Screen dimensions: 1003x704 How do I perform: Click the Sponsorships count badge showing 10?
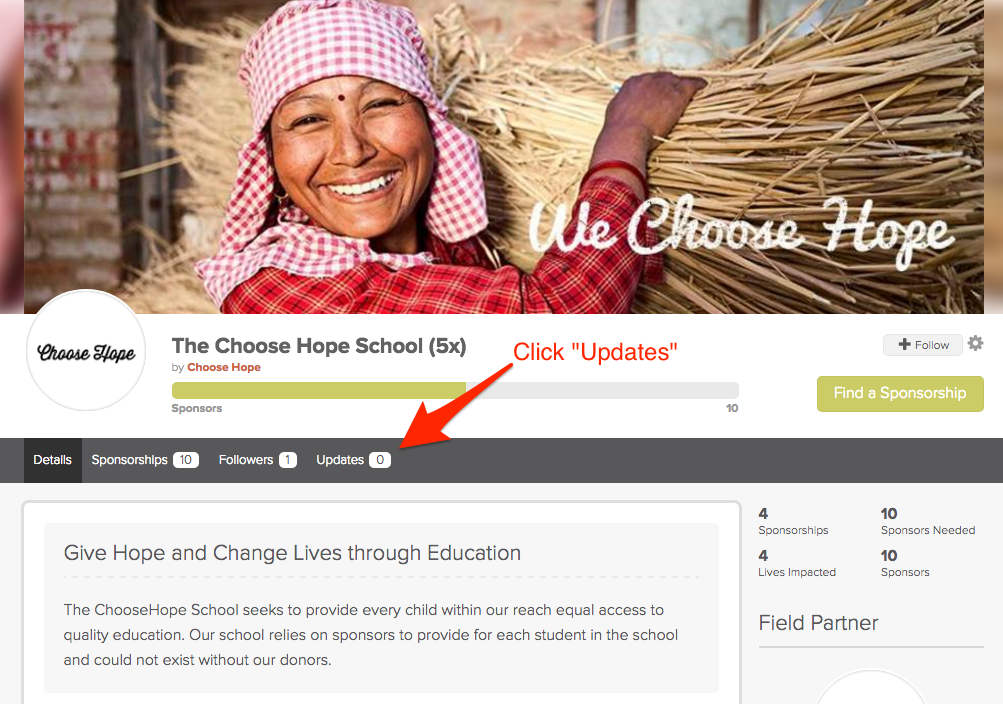click(x=186, y=460)
